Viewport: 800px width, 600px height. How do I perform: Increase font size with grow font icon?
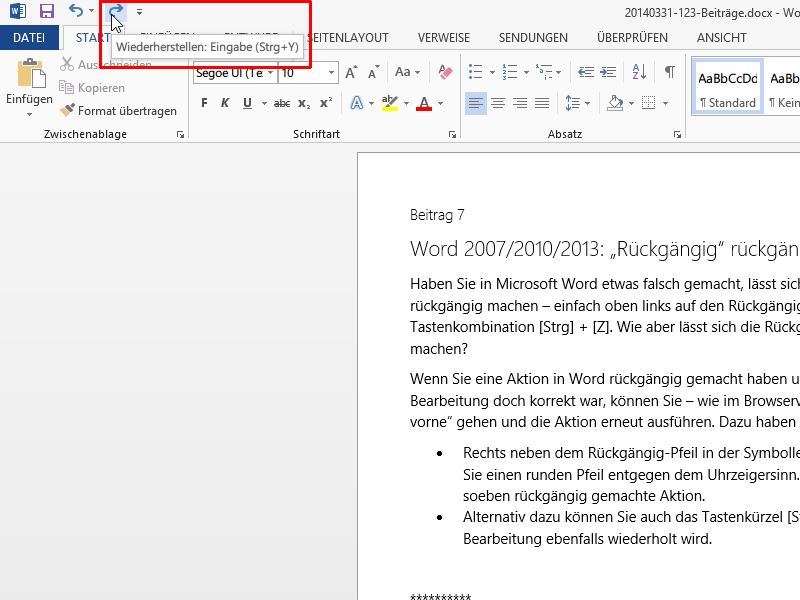[x=352, y=72]
